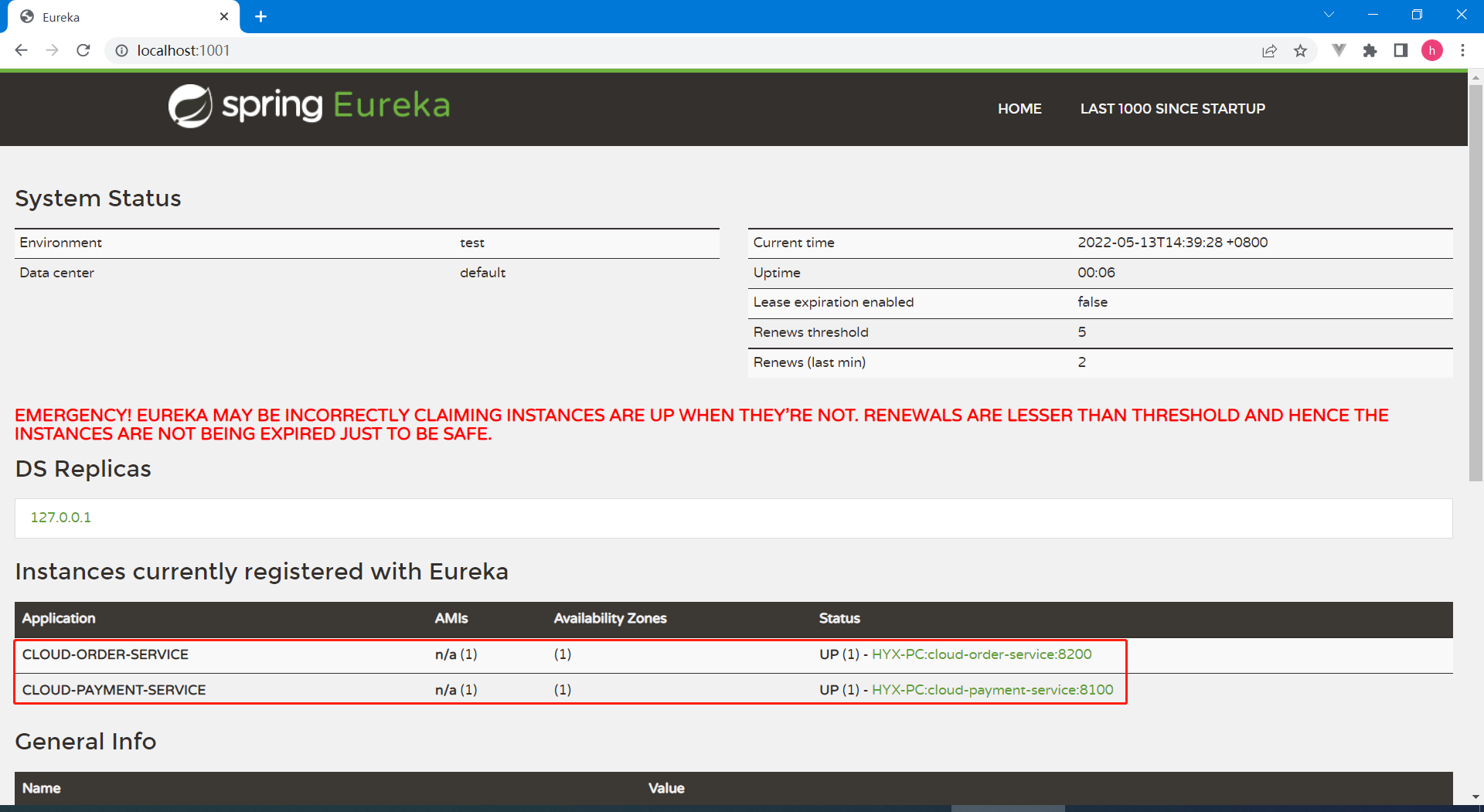Click n/a (1) in CLOUD-PAYMENT-SERVICE row

[x=456, y=690]
